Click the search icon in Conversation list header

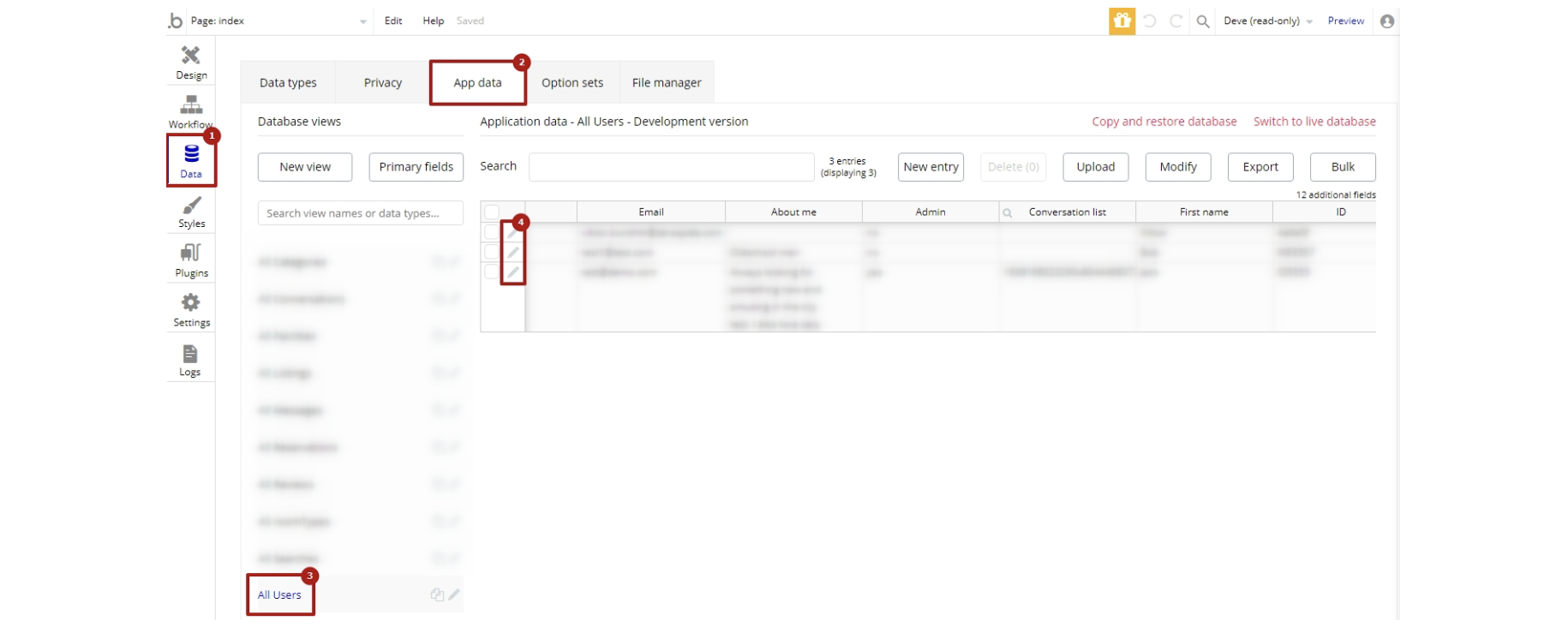[1008, 213]
